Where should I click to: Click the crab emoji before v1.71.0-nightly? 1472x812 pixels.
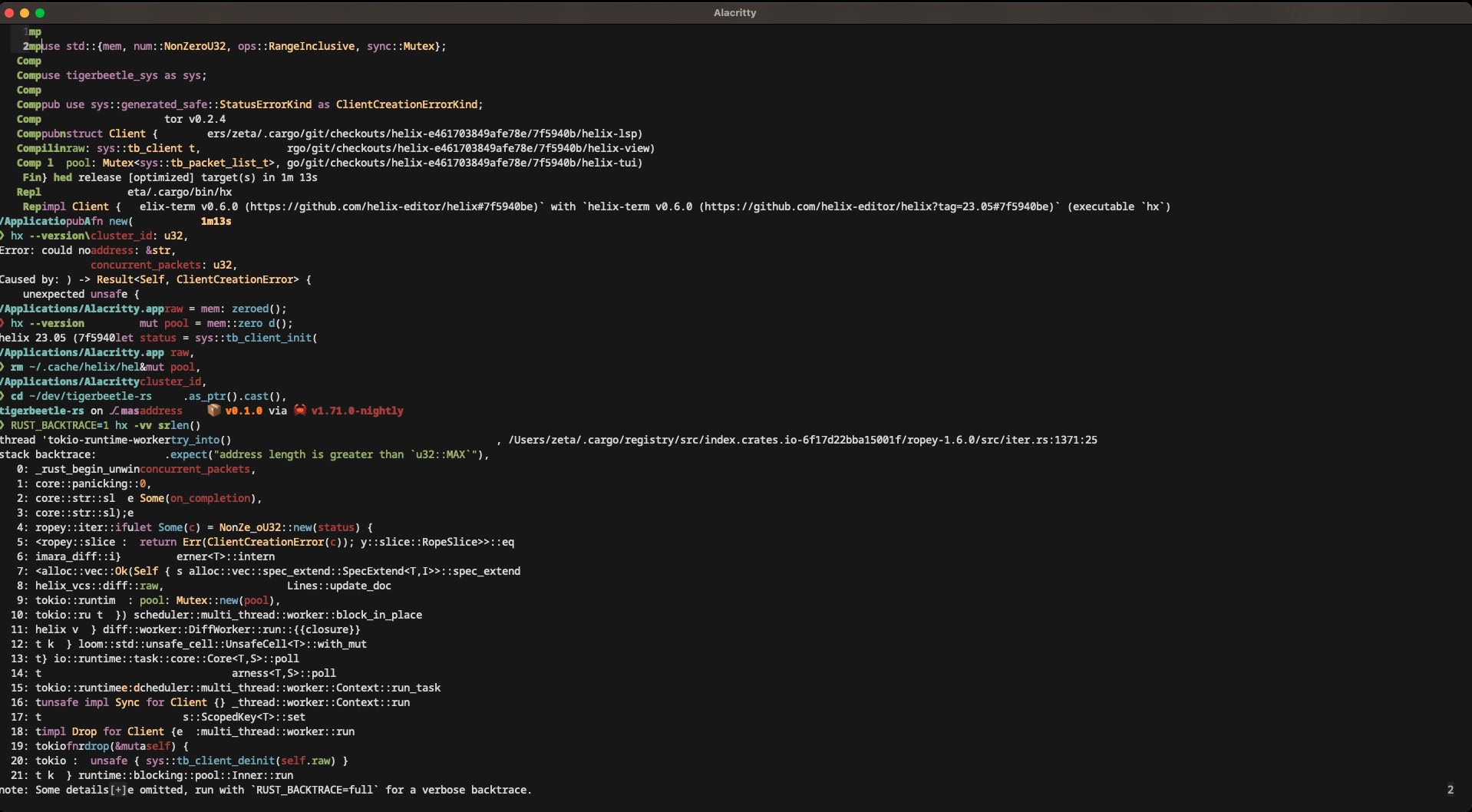coord(300,411)
